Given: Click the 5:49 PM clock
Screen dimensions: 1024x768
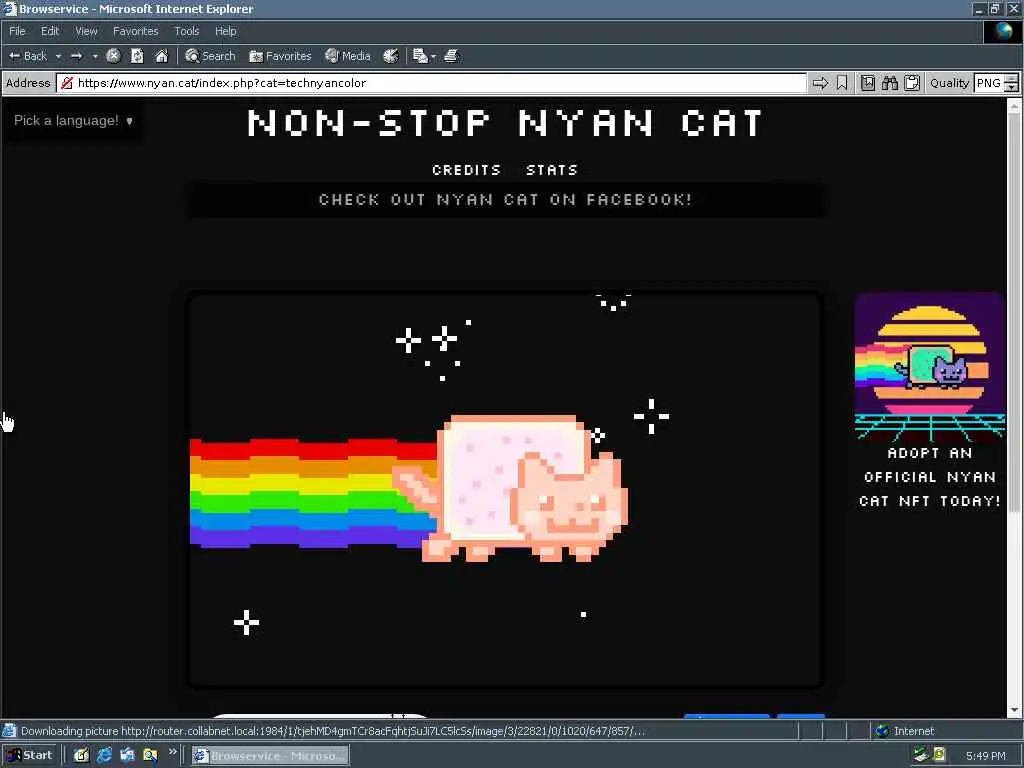Looking at the screenshot, I should [985, 756].
